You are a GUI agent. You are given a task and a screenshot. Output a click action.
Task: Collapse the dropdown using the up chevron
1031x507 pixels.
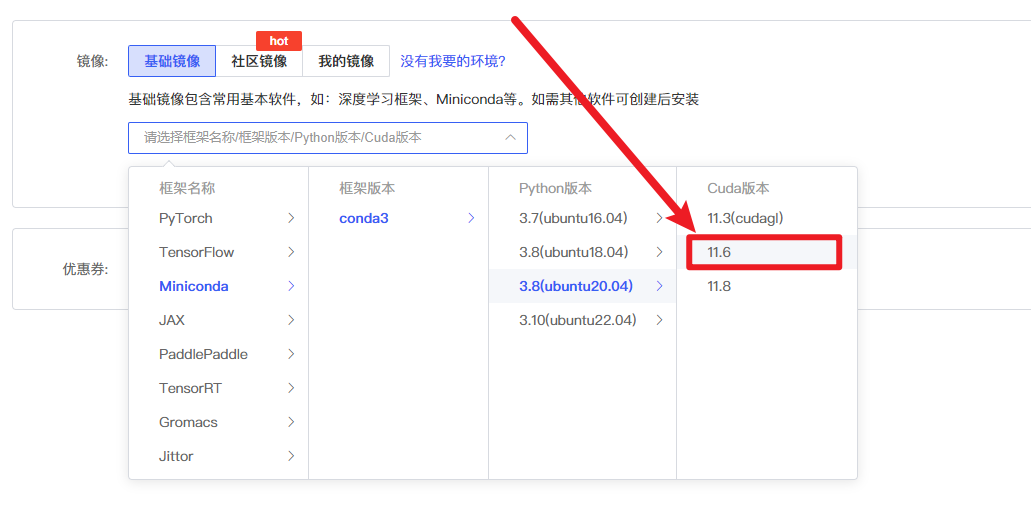tap(510, 138)
